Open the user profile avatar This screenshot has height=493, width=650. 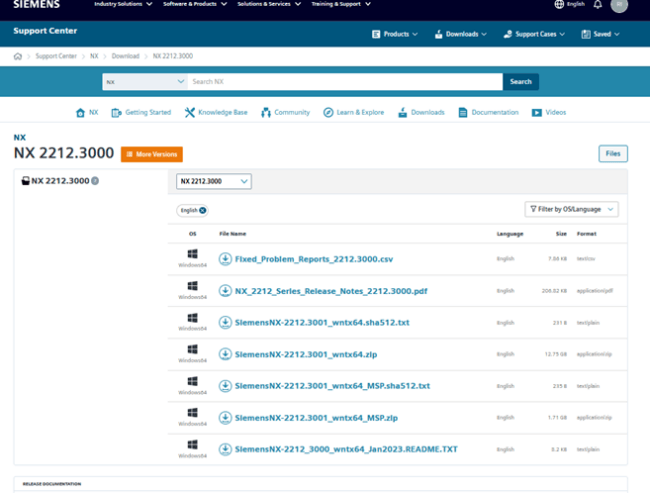[x=619, y=5]
